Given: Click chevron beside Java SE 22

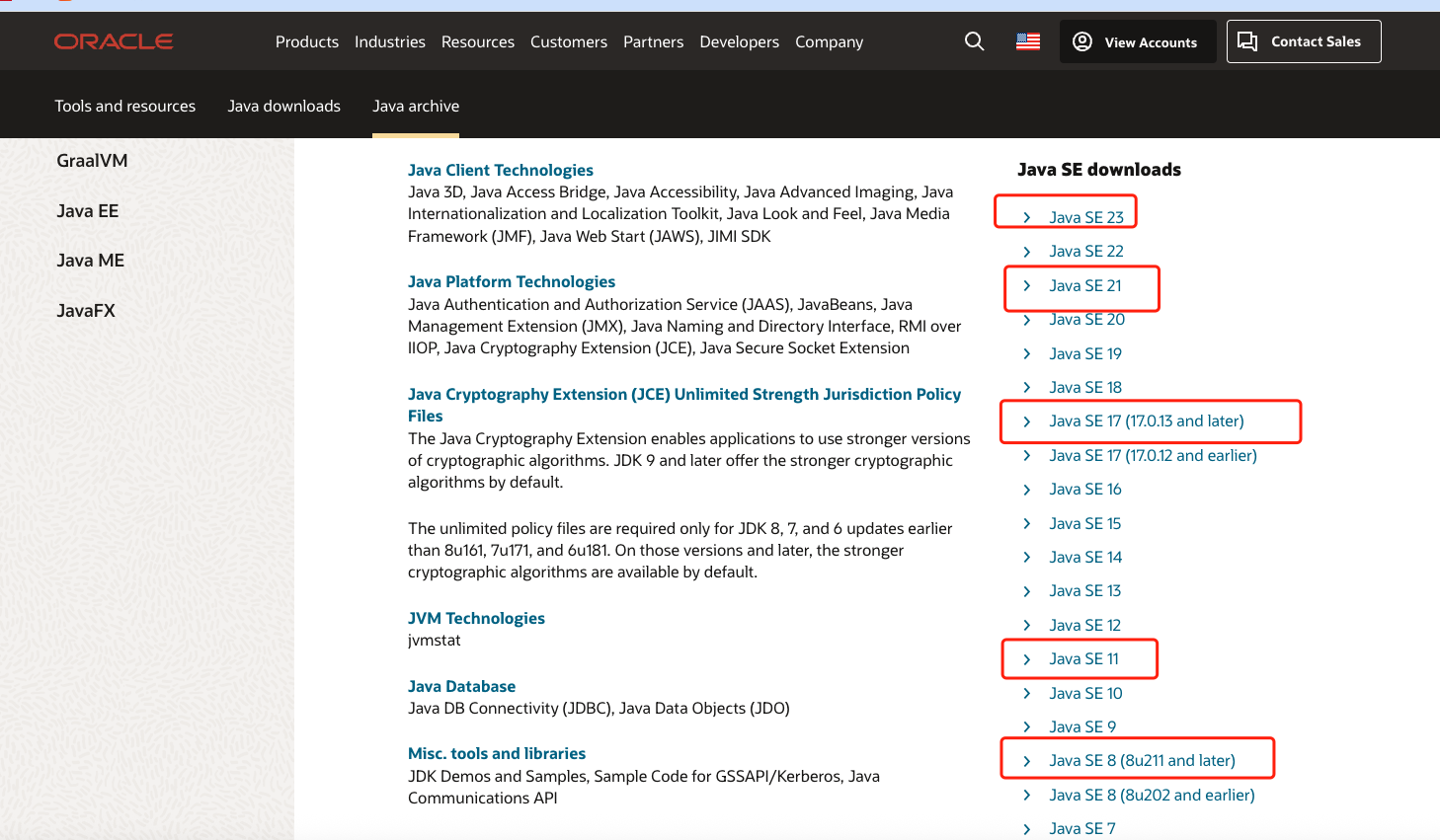Looking at the screenshot, I should pos(1027,252).
